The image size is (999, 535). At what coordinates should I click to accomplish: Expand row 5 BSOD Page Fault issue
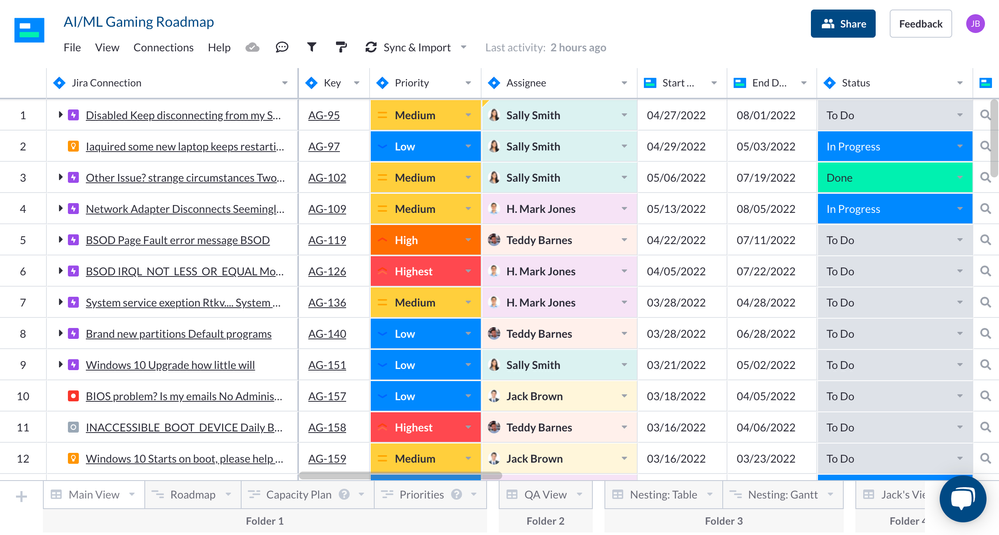click(61, 239)
